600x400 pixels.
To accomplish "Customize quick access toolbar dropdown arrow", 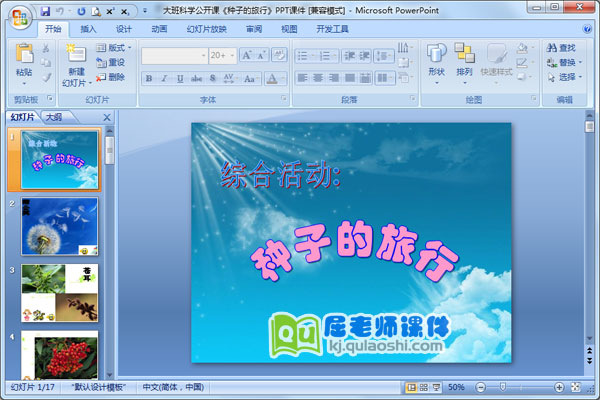I will (x=145, y=11).
